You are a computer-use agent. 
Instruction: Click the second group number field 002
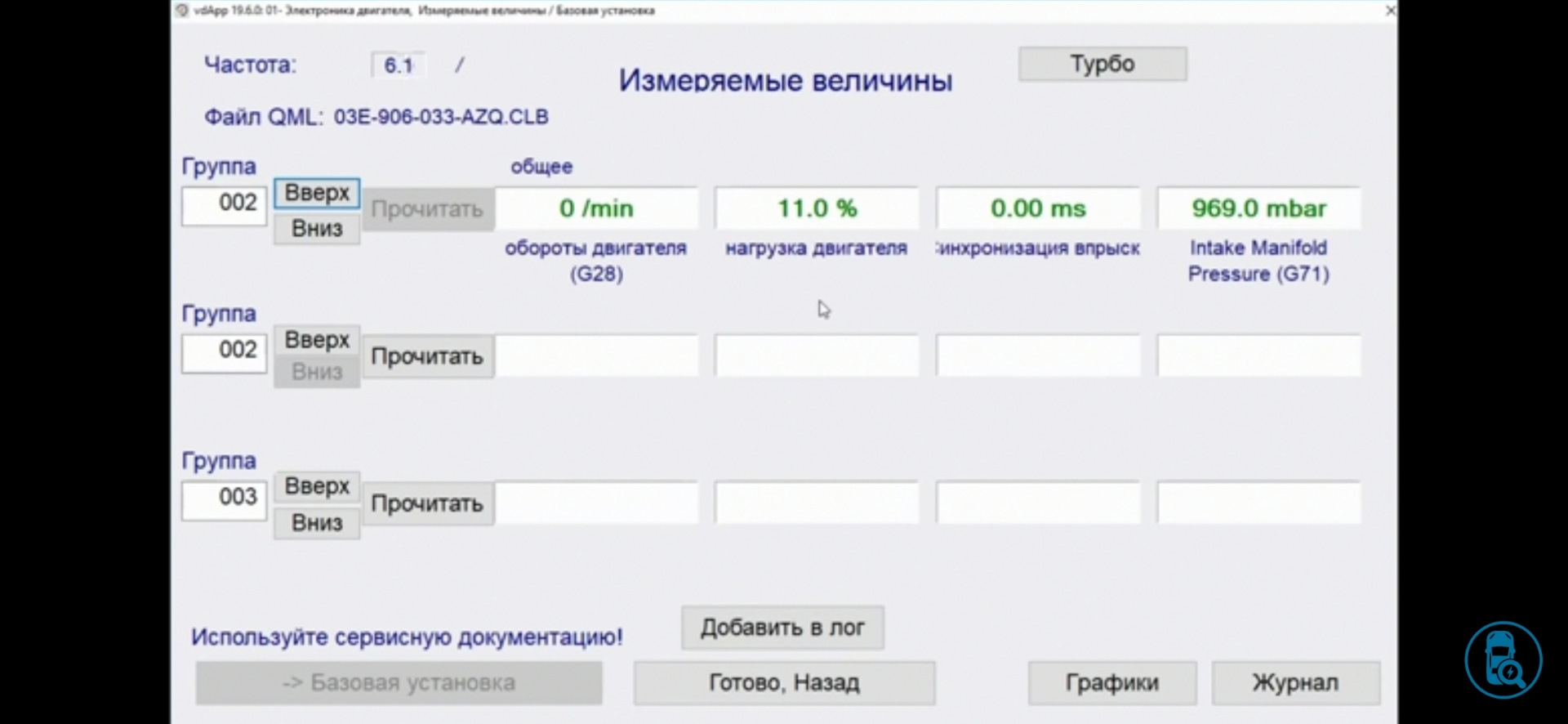[224, 352]
